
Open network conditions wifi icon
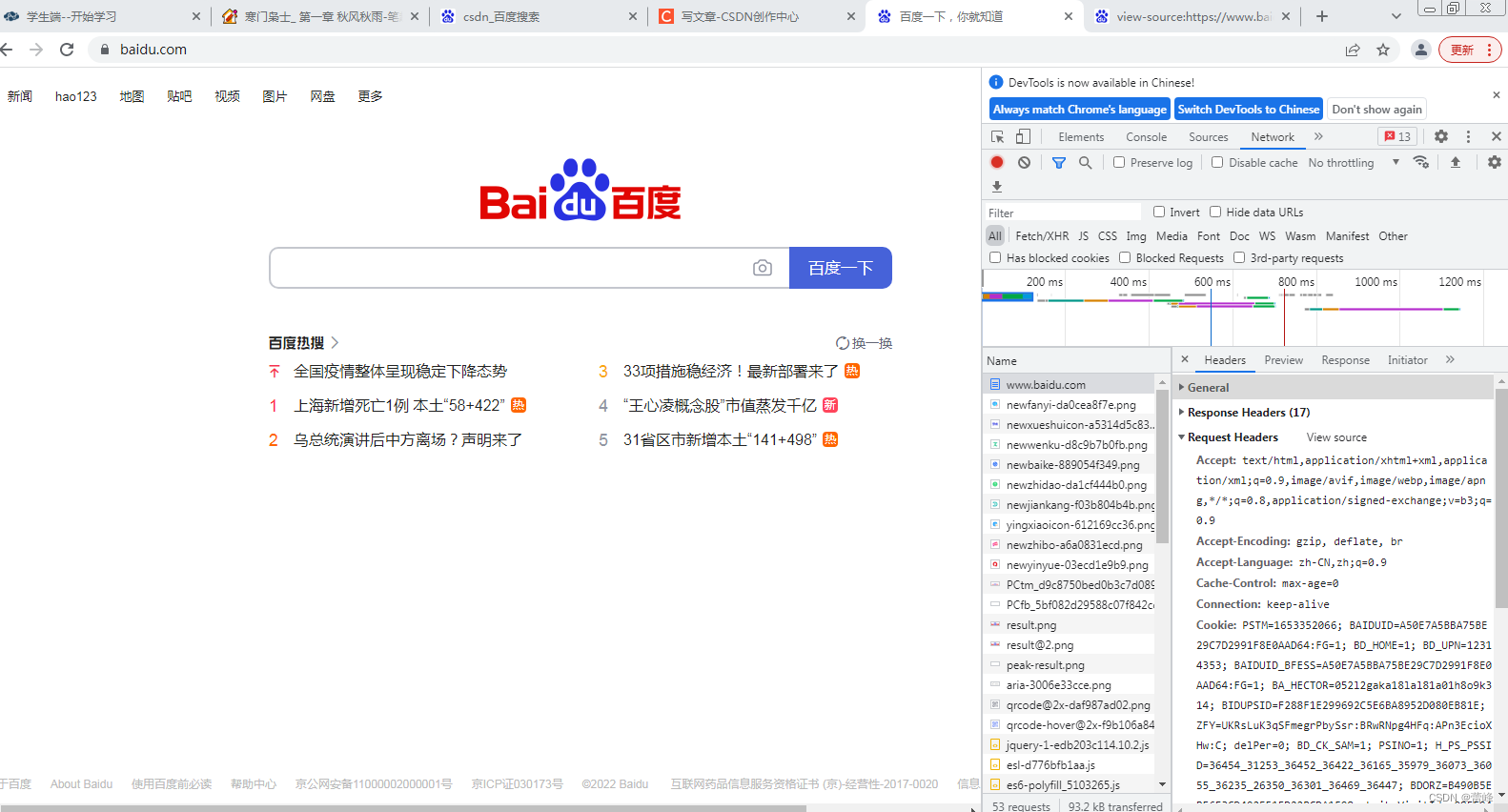[x=1421, y=162]
